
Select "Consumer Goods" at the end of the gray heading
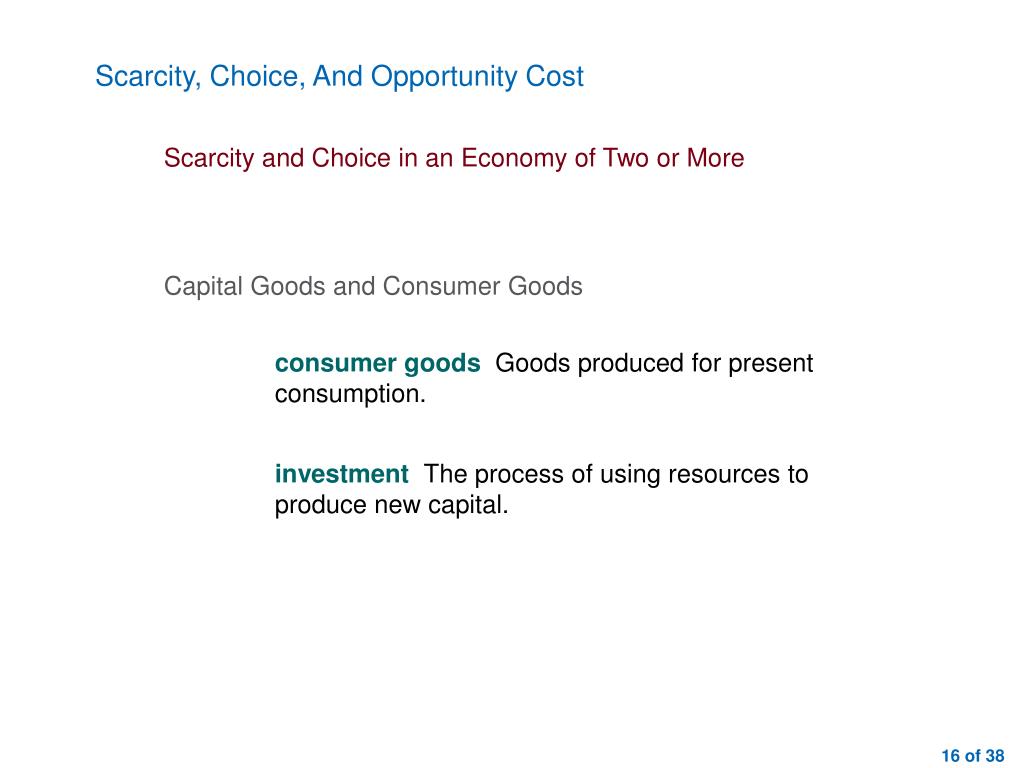point(483,287)
